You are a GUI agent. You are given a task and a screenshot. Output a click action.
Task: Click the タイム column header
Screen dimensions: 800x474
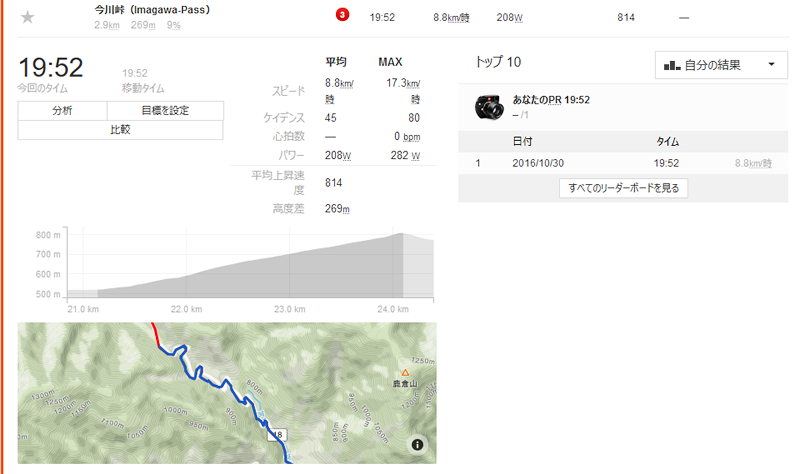point(667,141)
